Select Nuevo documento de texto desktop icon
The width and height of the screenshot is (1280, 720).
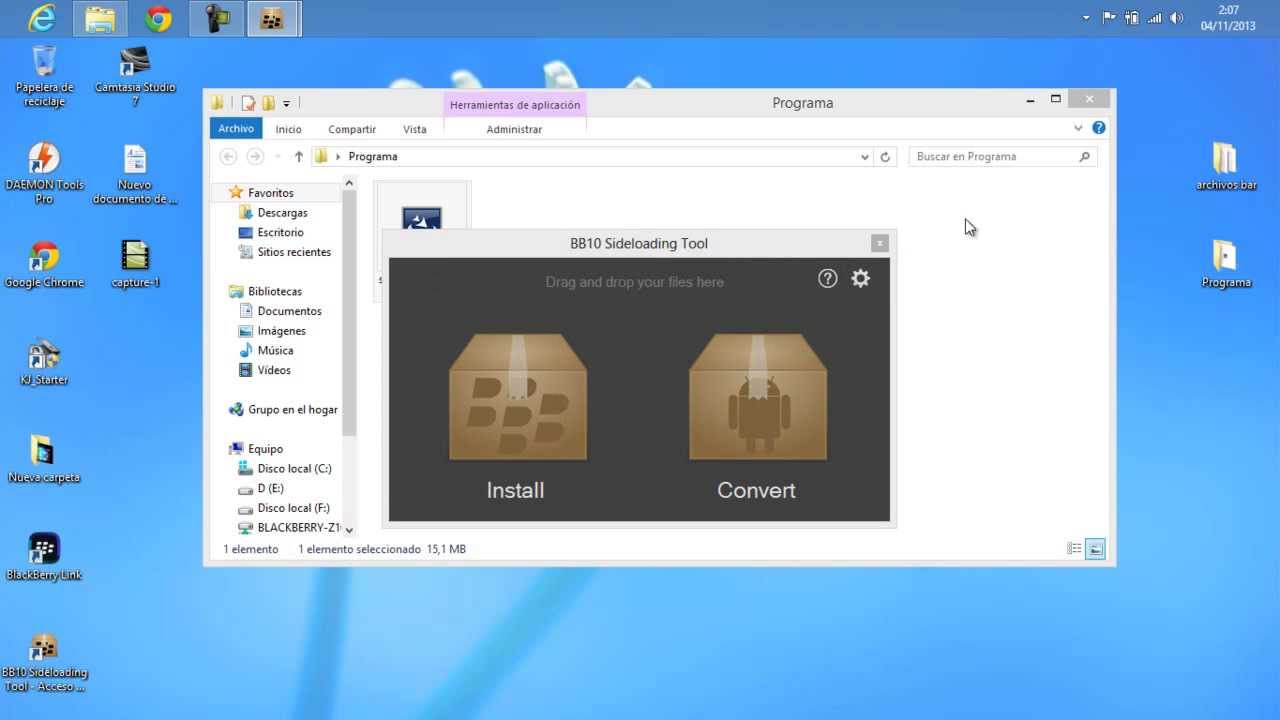tap(135, 173)
